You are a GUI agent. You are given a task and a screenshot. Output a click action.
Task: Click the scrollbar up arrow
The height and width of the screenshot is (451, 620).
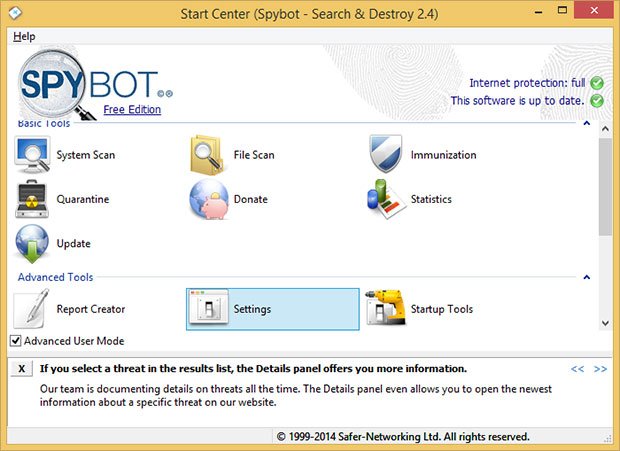pos(605,129)
